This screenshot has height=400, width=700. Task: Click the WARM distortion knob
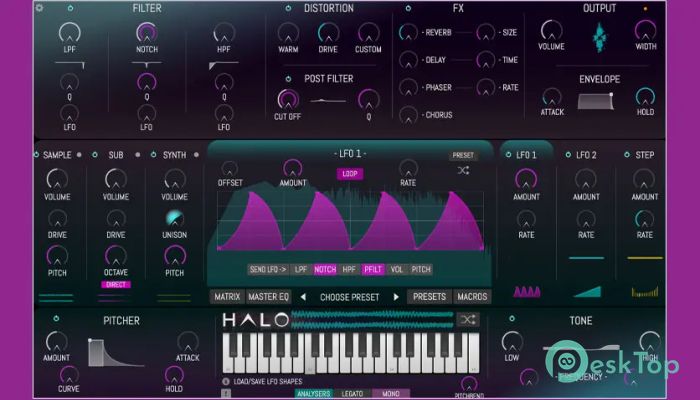coord(288,33)
